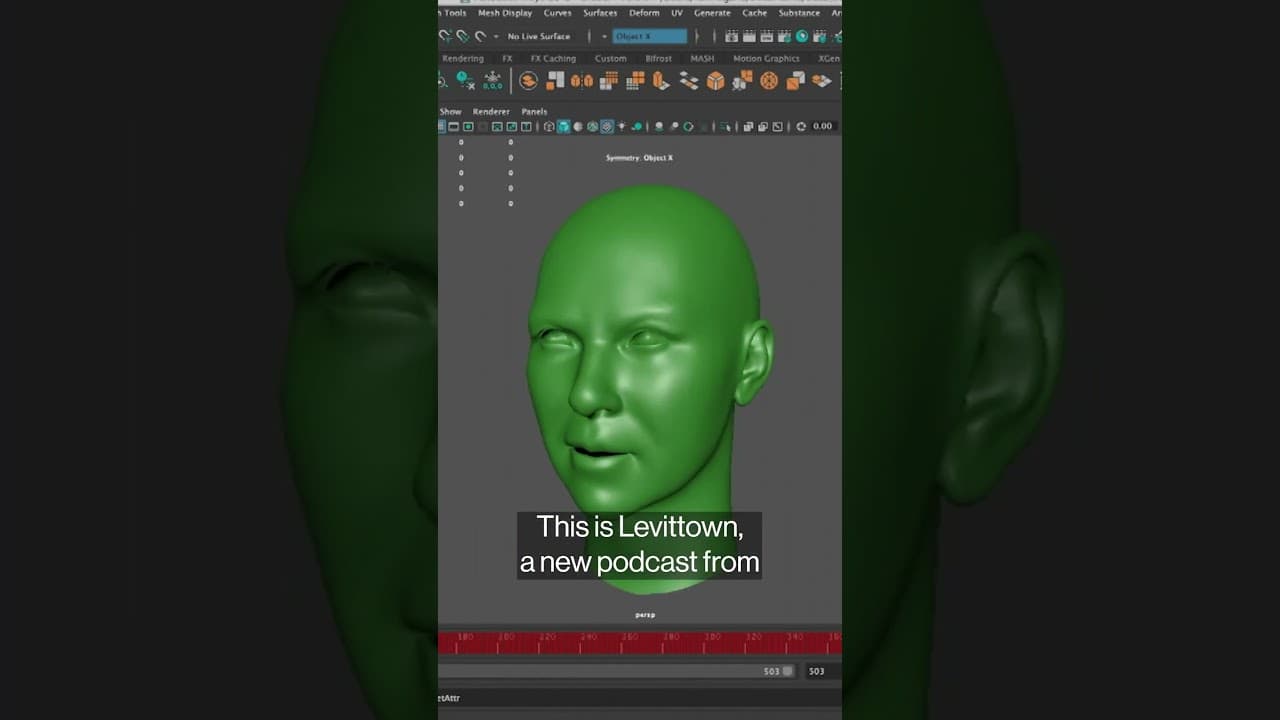Viewport: 1280px width, 720px height.
Task: Click the circled orange-box shelf icon
Action: point(529,81)
